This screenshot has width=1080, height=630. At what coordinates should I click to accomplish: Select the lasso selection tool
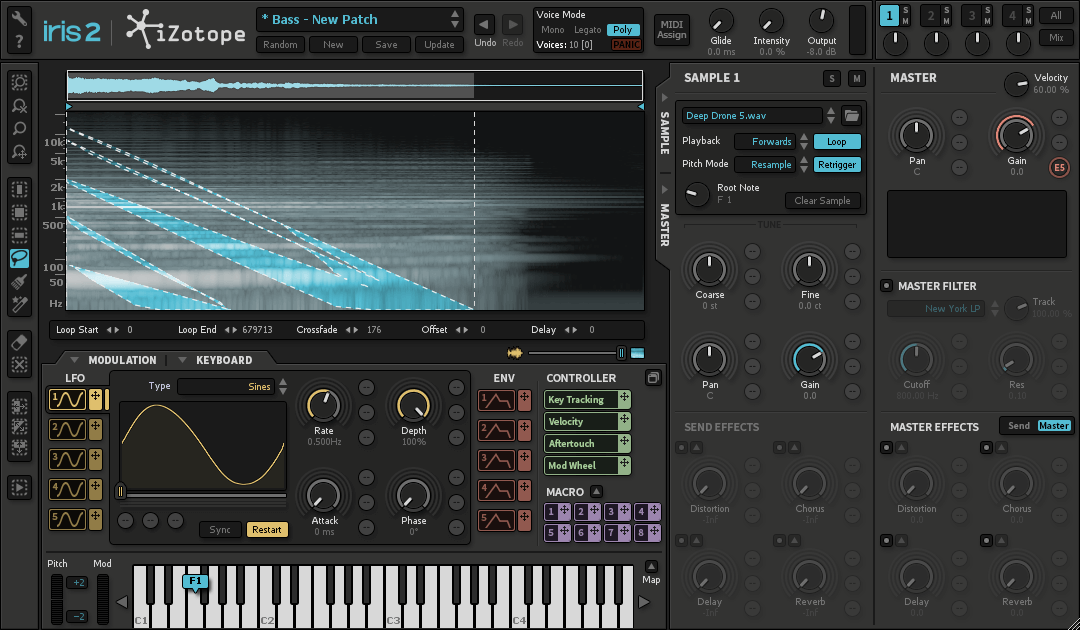(x=19, y=258)
